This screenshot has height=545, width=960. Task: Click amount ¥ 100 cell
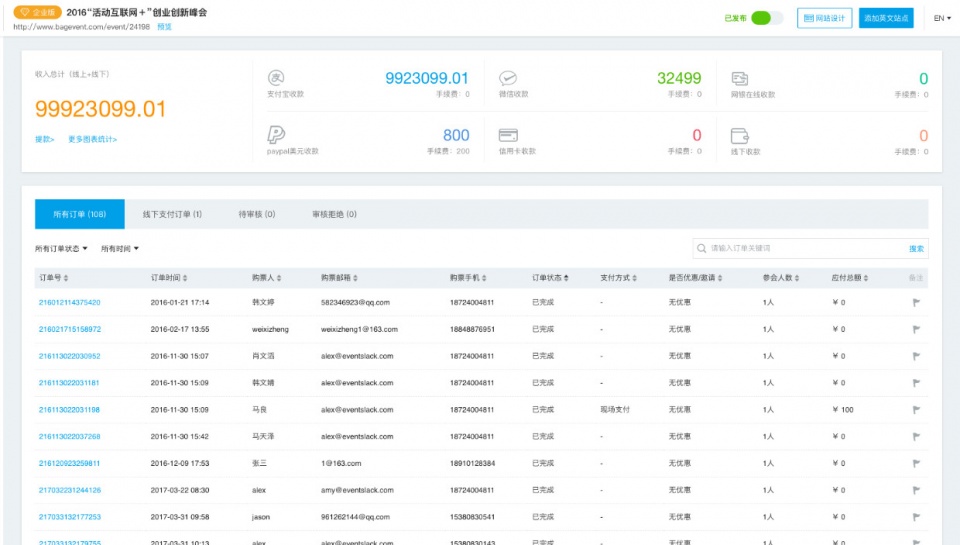[x=843, y=410]
